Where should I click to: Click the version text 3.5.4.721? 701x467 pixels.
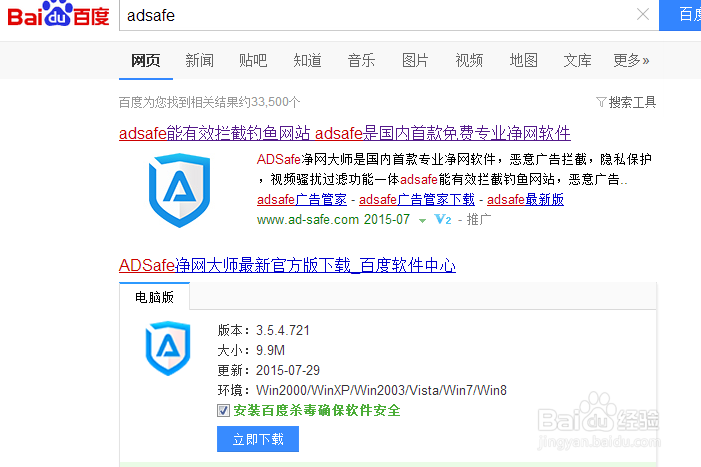coord(283,330)
